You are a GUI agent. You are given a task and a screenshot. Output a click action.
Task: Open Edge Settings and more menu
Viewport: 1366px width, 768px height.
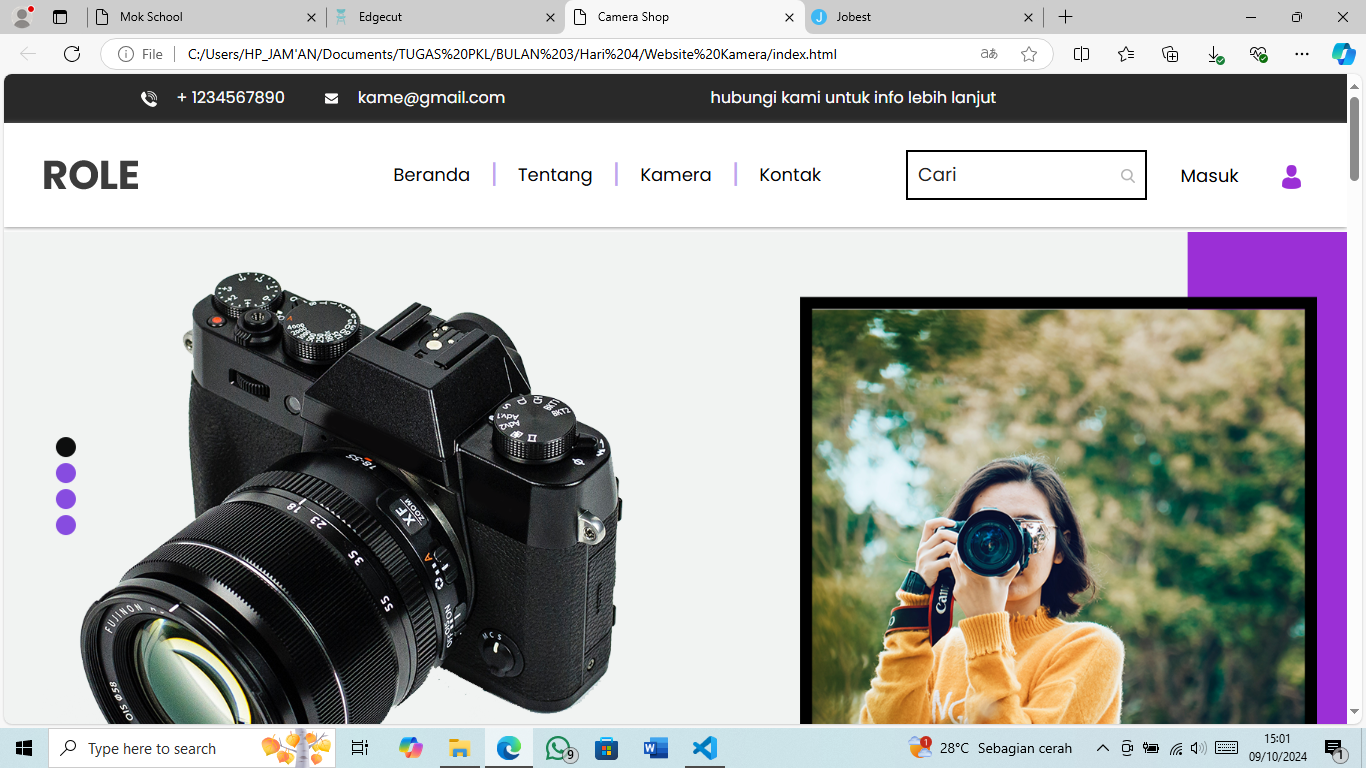[1301, 54]
